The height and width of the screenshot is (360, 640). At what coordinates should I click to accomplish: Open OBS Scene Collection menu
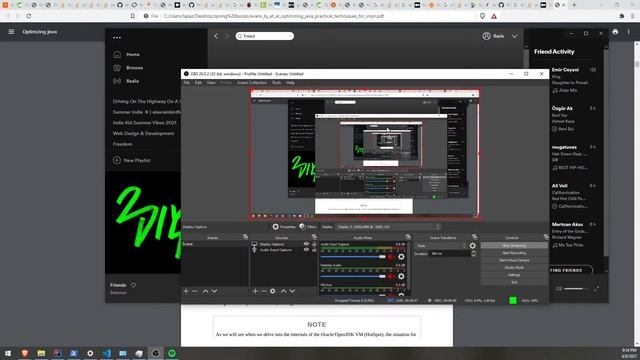pyautogui.click(x=252, y=83)
